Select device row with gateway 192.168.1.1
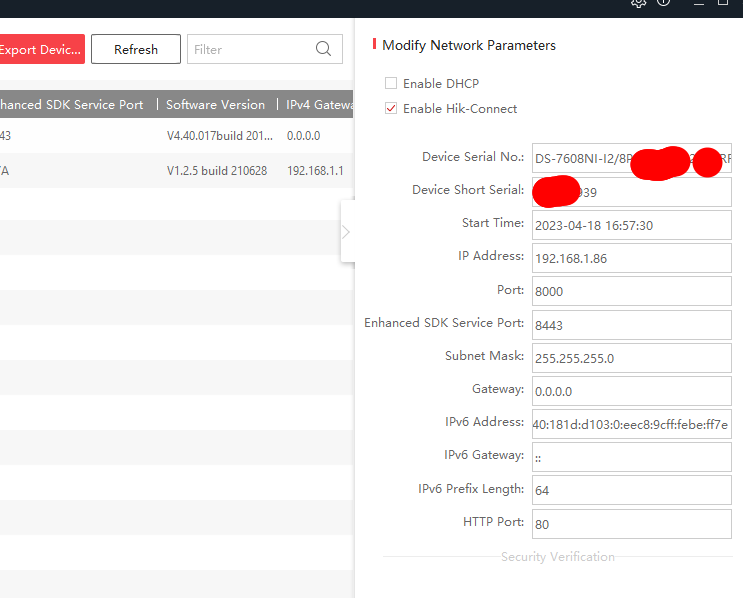Image resolution: width=743 pixels, height=598 pixels. (176, 171)
